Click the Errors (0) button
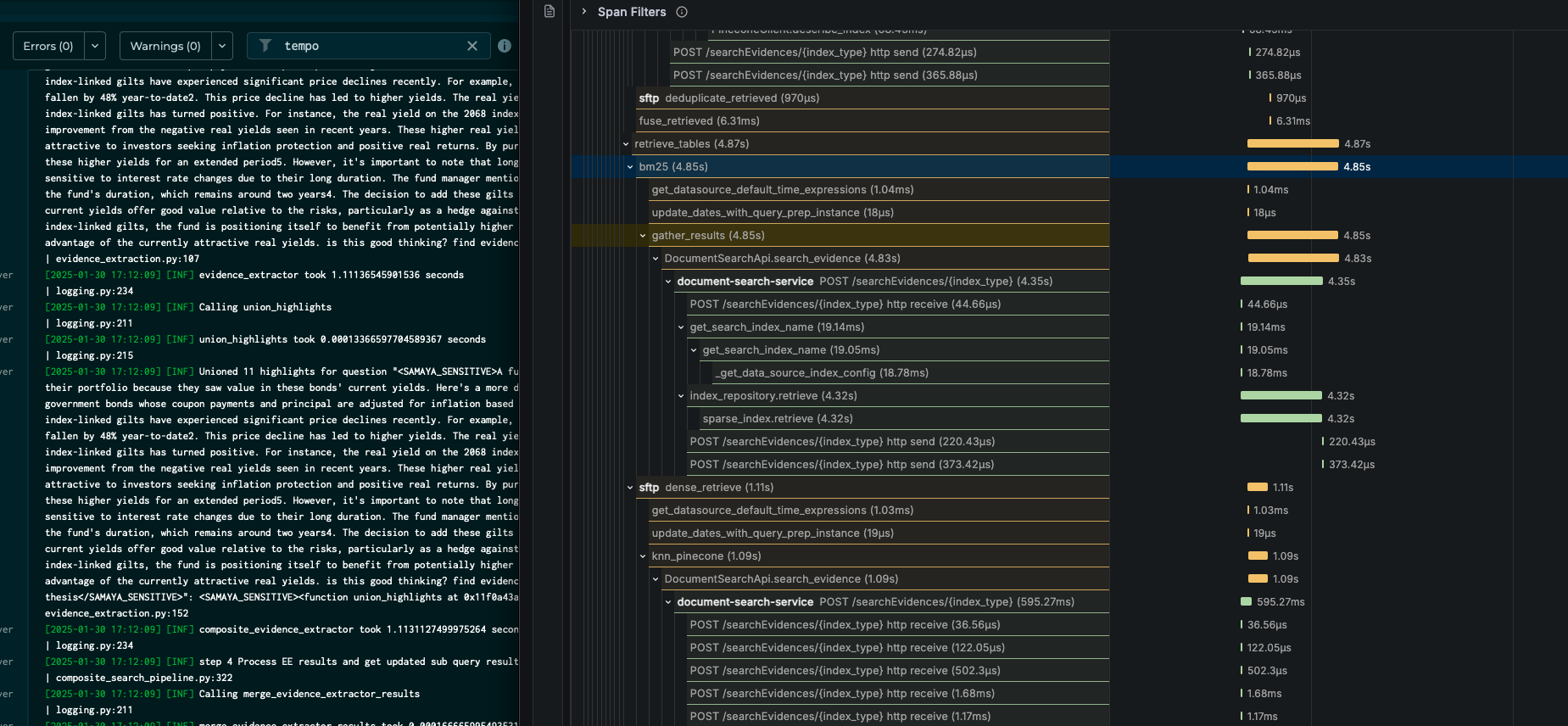The width and height of the screenshot is (1568, 726). pyautogui.click(x=48, y=46)
